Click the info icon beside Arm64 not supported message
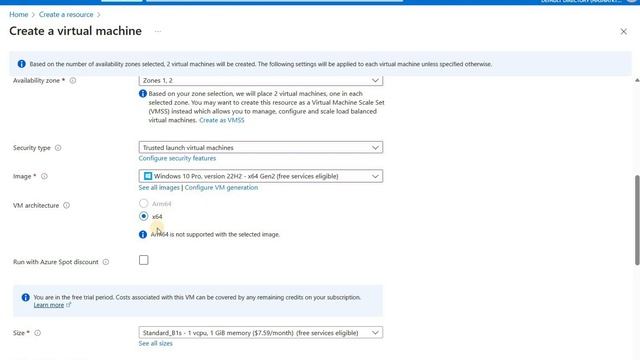 pyautogui.click(x=143, y=234)
